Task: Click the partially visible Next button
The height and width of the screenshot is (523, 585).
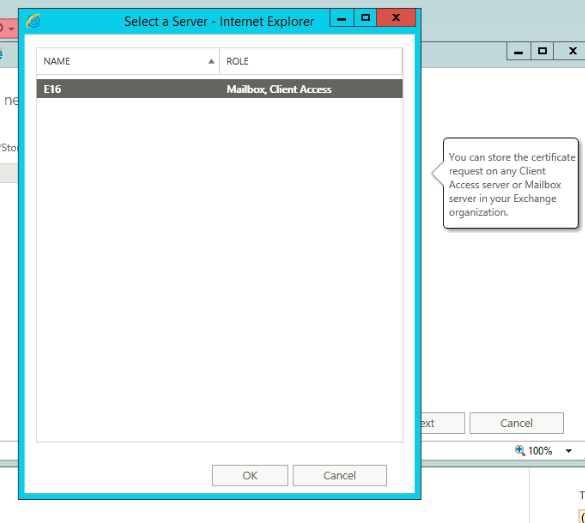Action: click(443, 423)
